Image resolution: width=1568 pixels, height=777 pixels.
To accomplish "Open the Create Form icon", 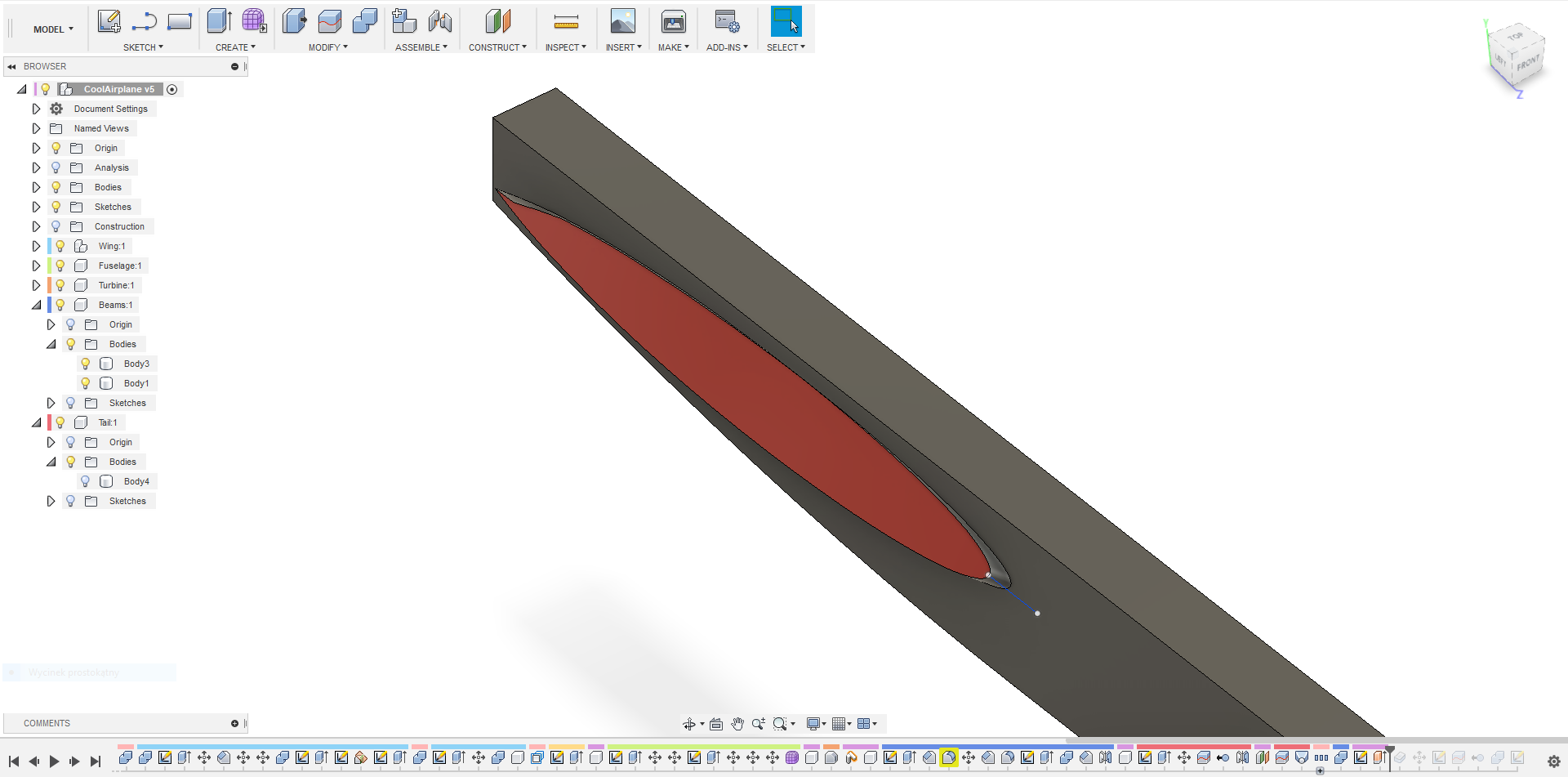I will 254,21.
